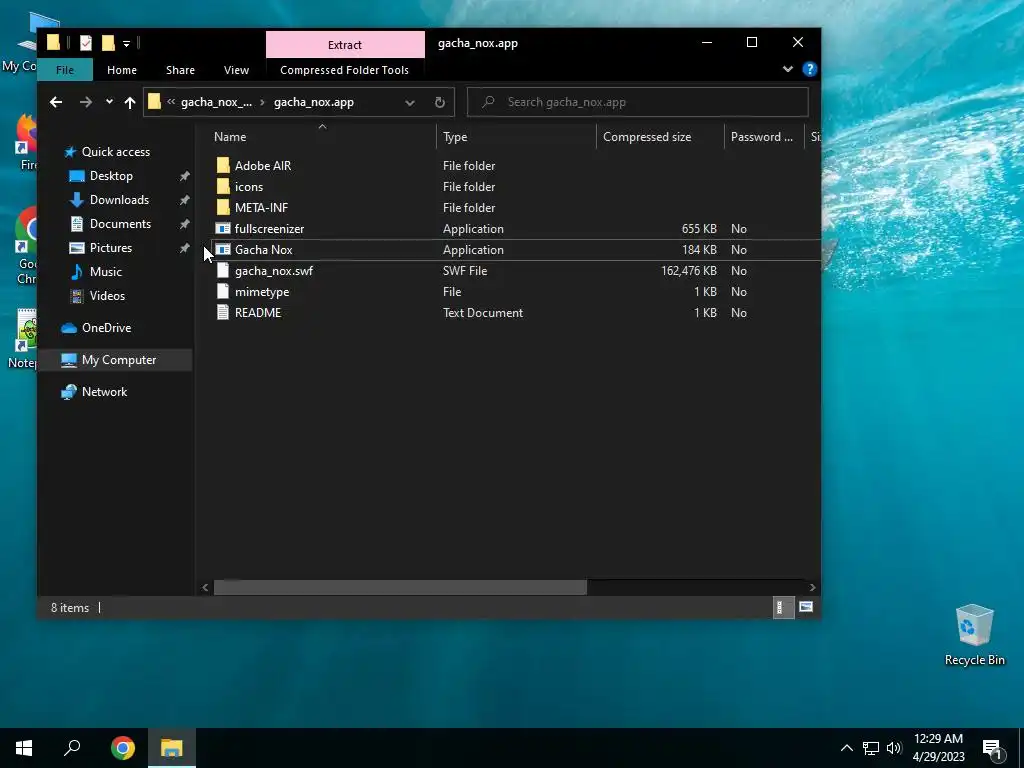Viewport: 1024px width, 768px height.
Task: Open Downloads in navigation pane
Action: point(119,200)
